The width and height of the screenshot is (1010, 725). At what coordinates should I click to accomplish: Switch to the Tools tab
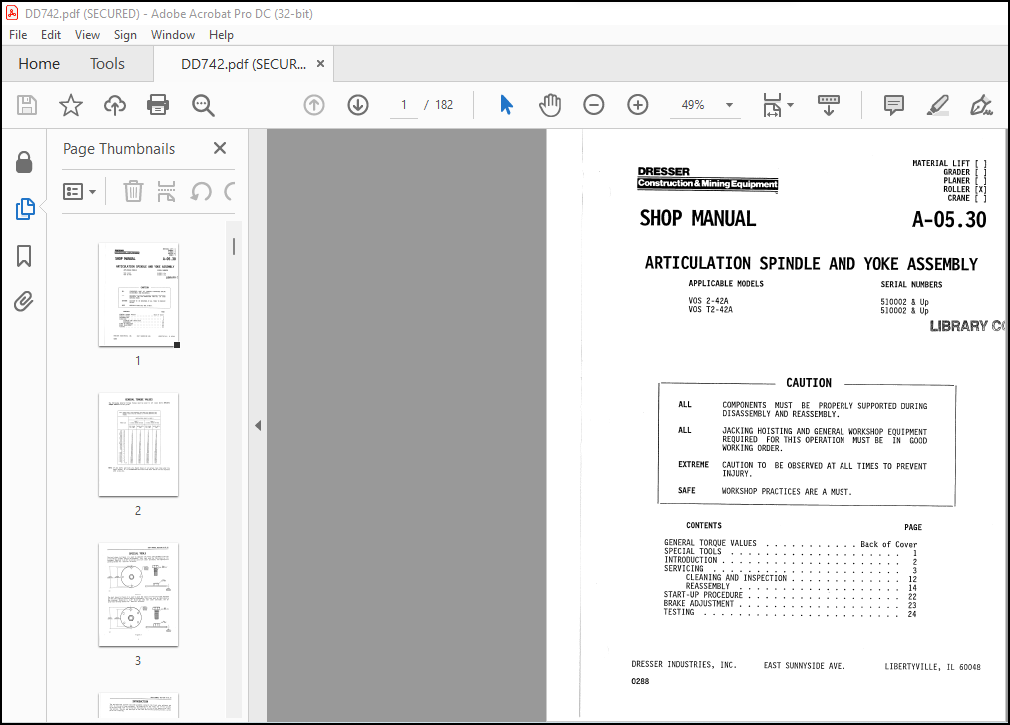pyautogui.click(x=107, y=64)
